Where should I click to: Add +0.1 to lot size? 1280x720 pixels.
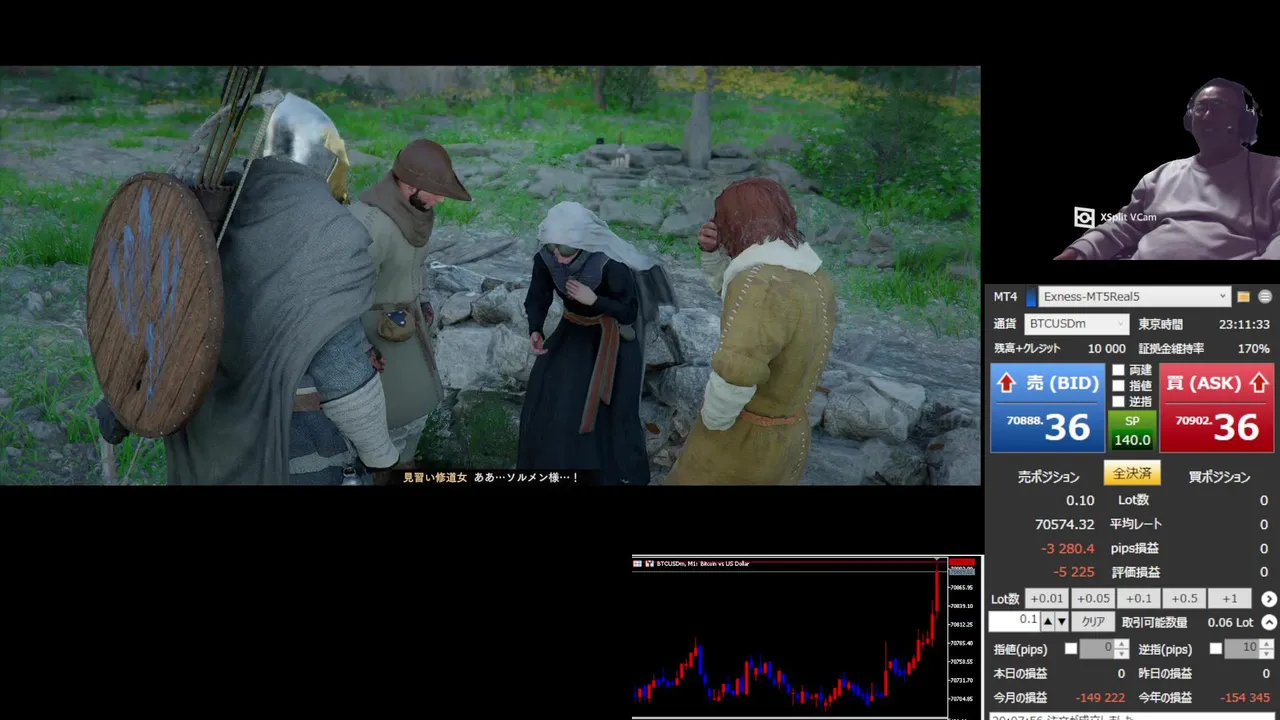(1138, 599)
